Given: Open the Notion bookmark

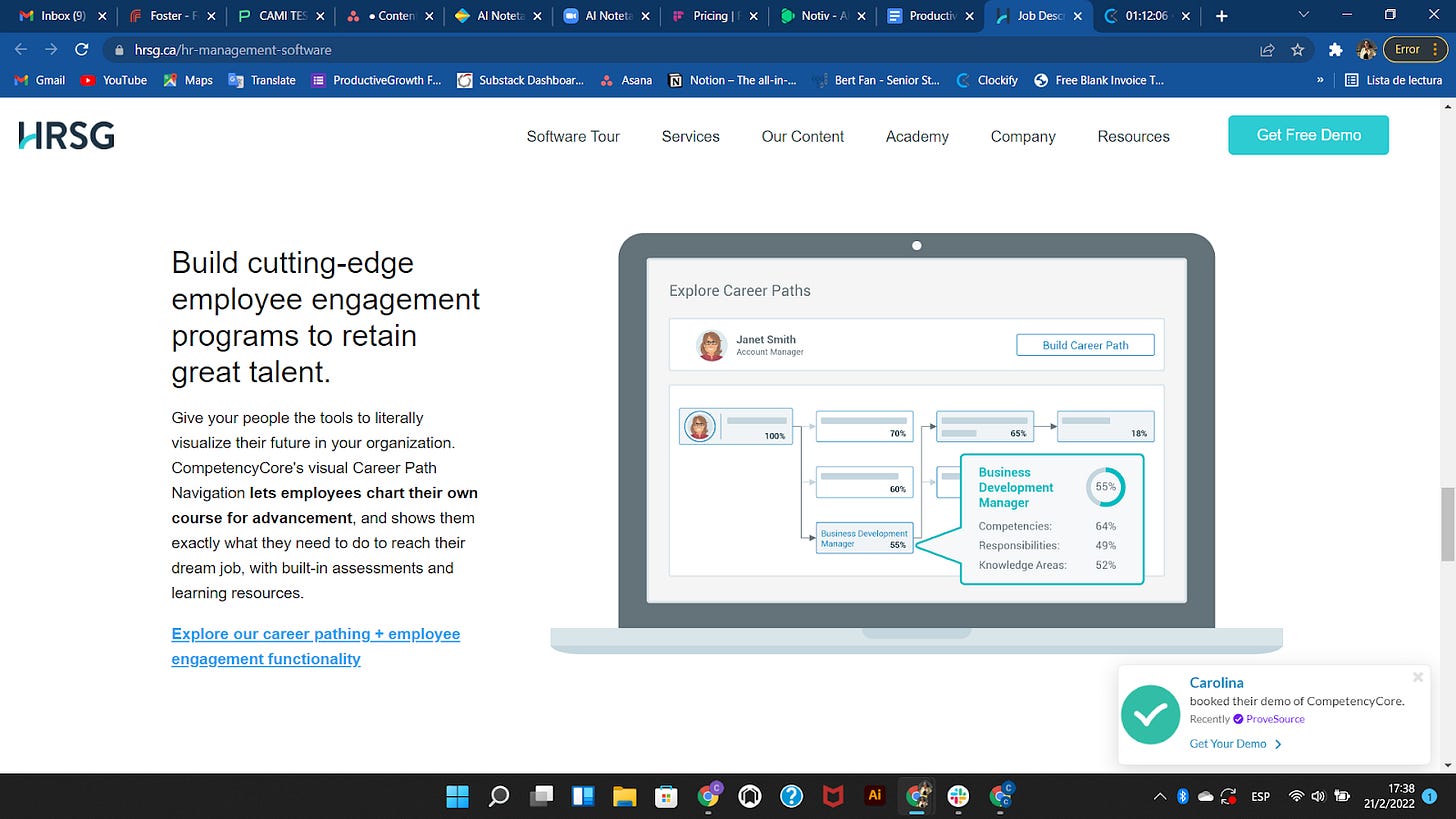Looking at the screenshot, I should click(x=731, y=80).
